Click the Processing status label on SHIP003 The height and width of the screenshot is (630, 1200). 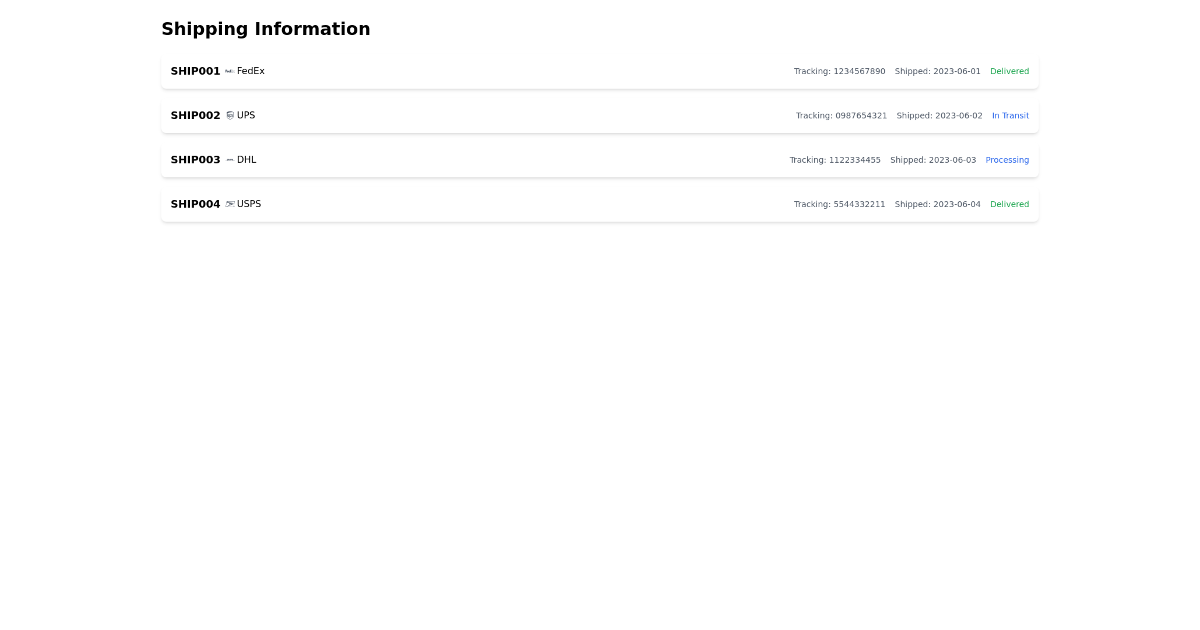[1007, 159]
